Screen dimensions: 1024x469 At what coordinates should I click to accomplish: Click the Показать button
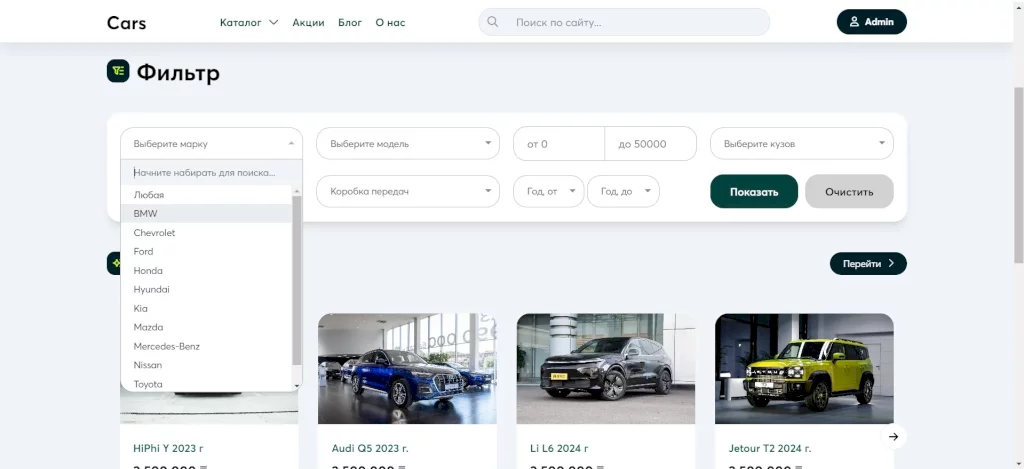point(754,191)
